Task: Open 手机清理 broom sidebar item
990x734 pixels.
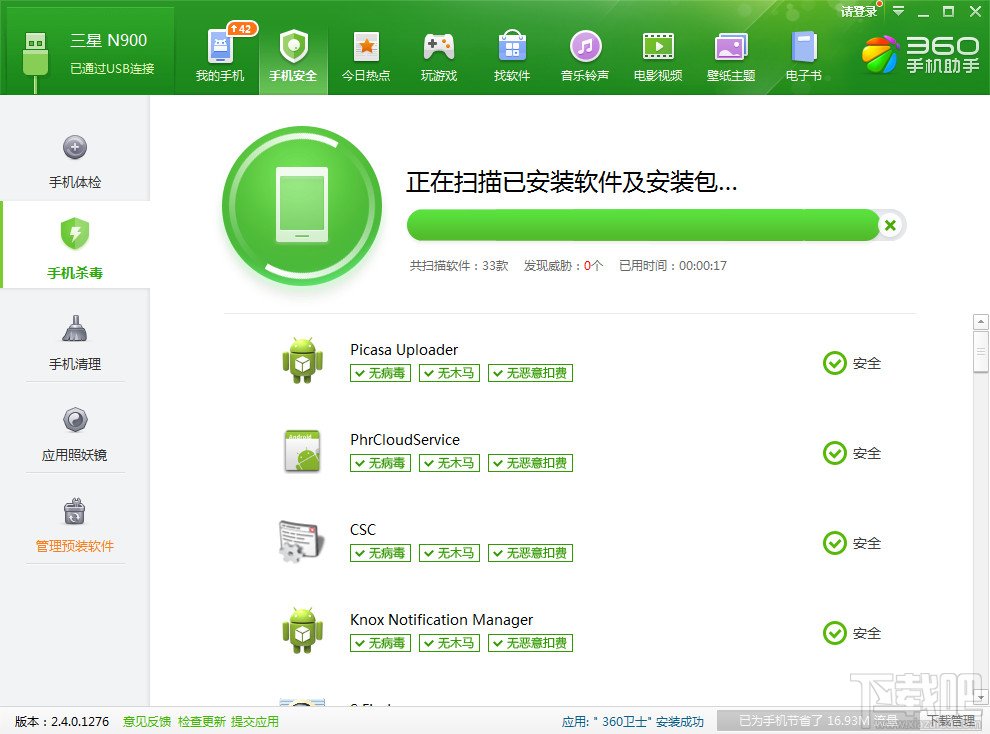Action: pyautogui.click(x=75, y=343)
